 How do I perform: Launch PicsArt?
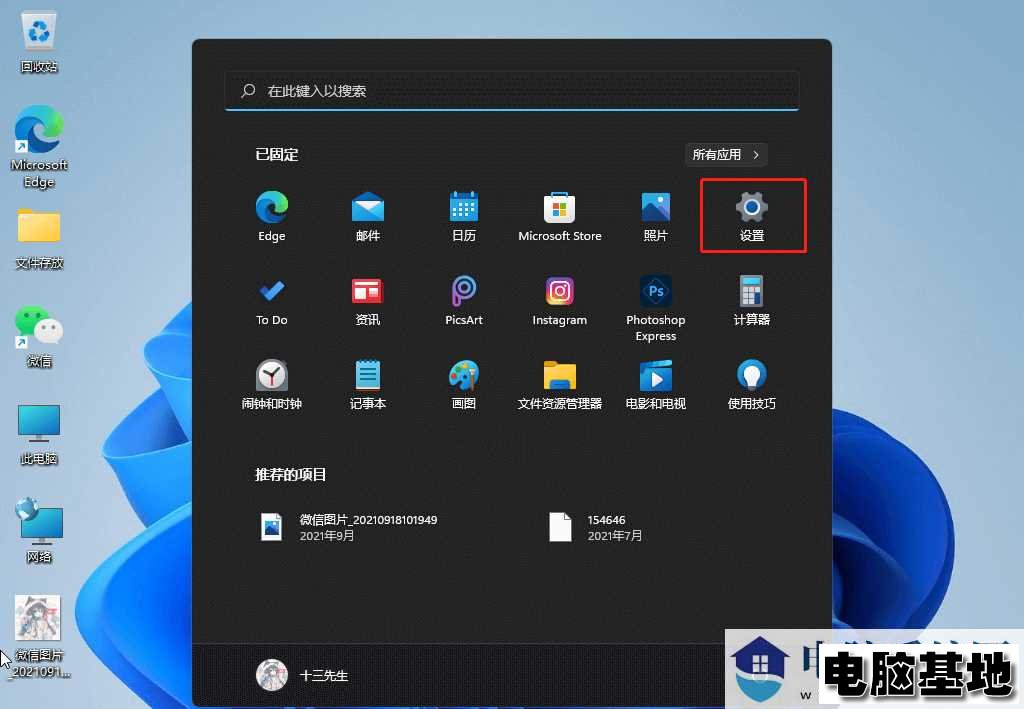(464, 301)
